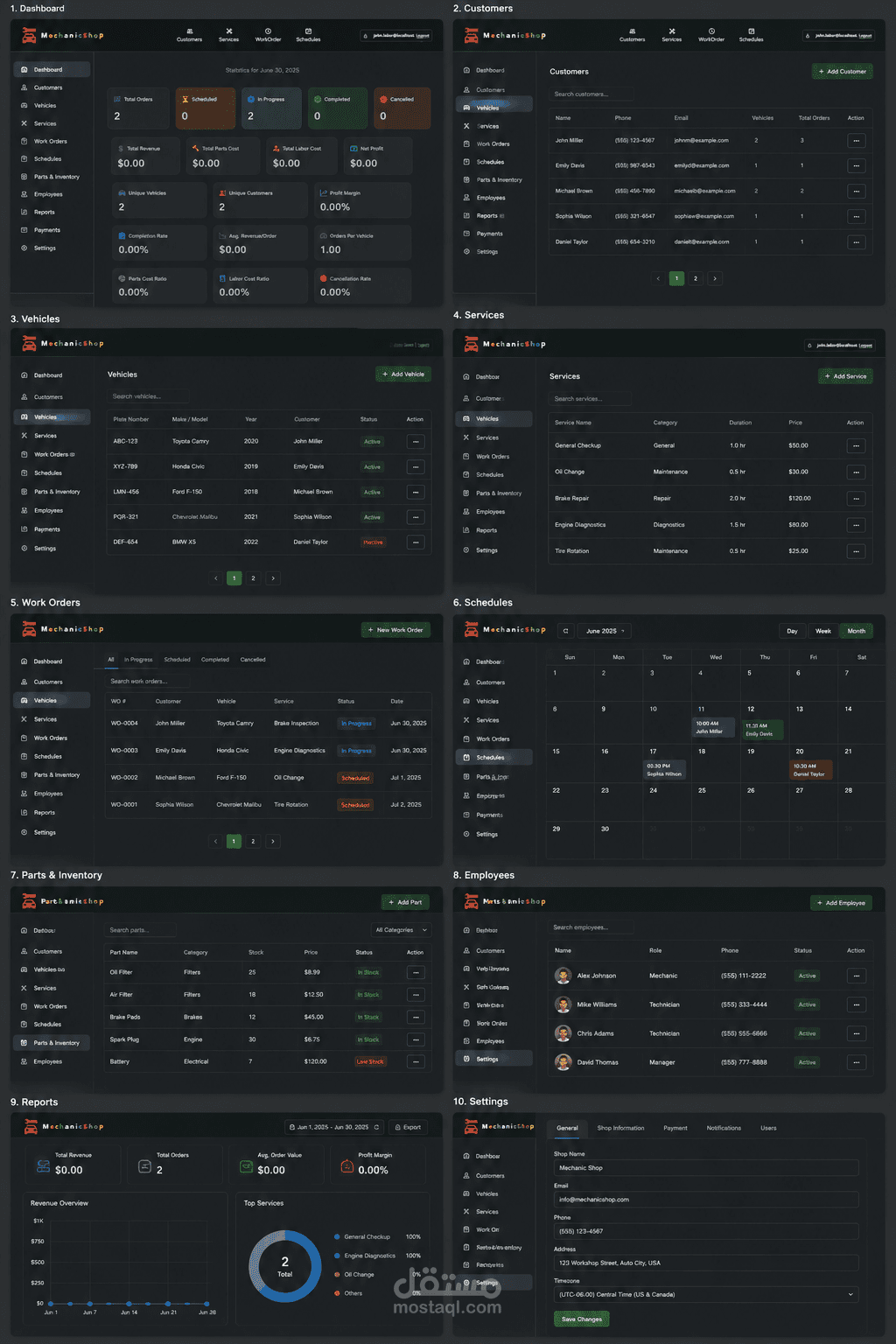Click Export button in Reports screen

pyautogui.click(x=408, y=1127)
